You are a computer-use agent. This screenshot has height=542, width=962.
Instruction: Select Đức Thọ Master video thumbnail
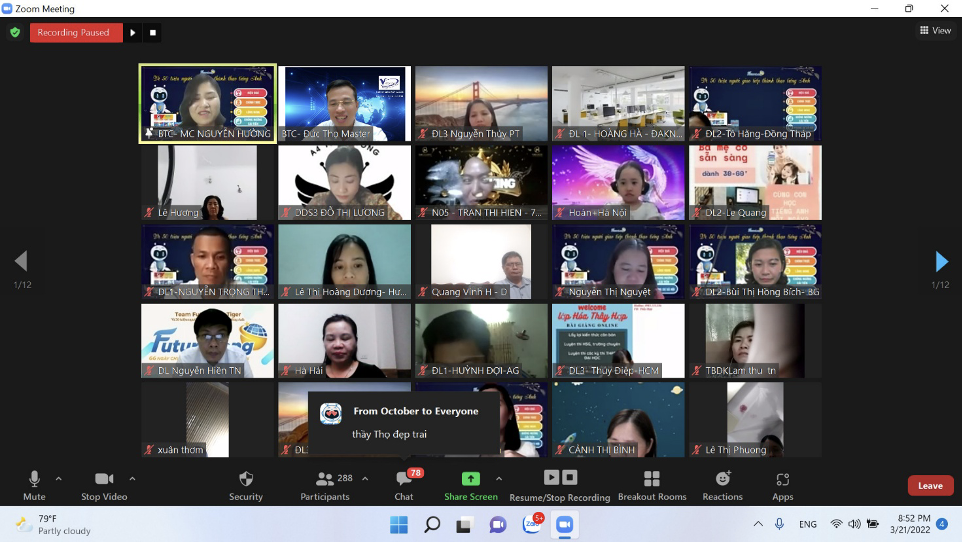tap(344, 104)
